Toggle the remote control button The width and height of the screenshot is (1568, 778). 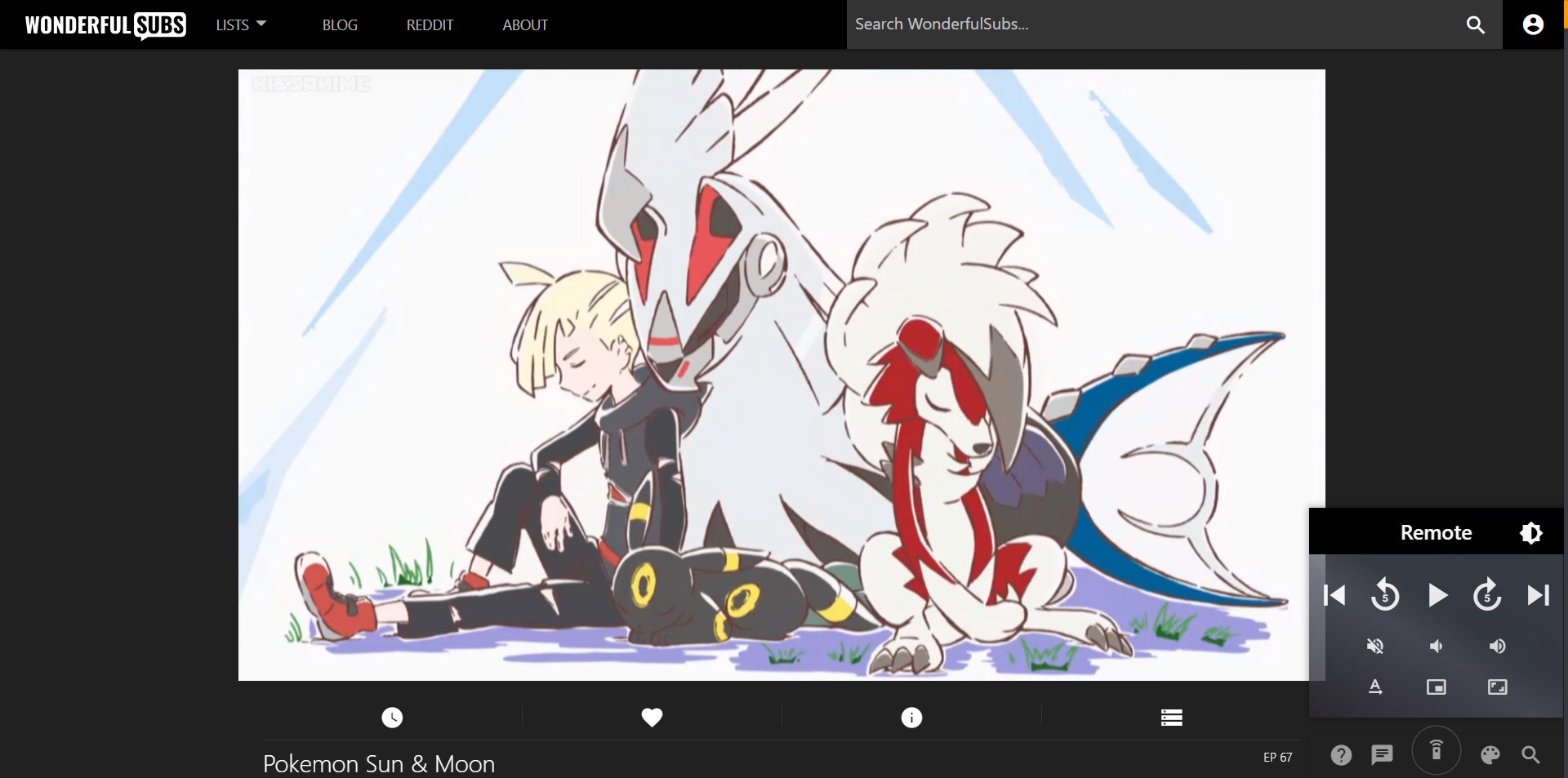tap(1436, 750)
